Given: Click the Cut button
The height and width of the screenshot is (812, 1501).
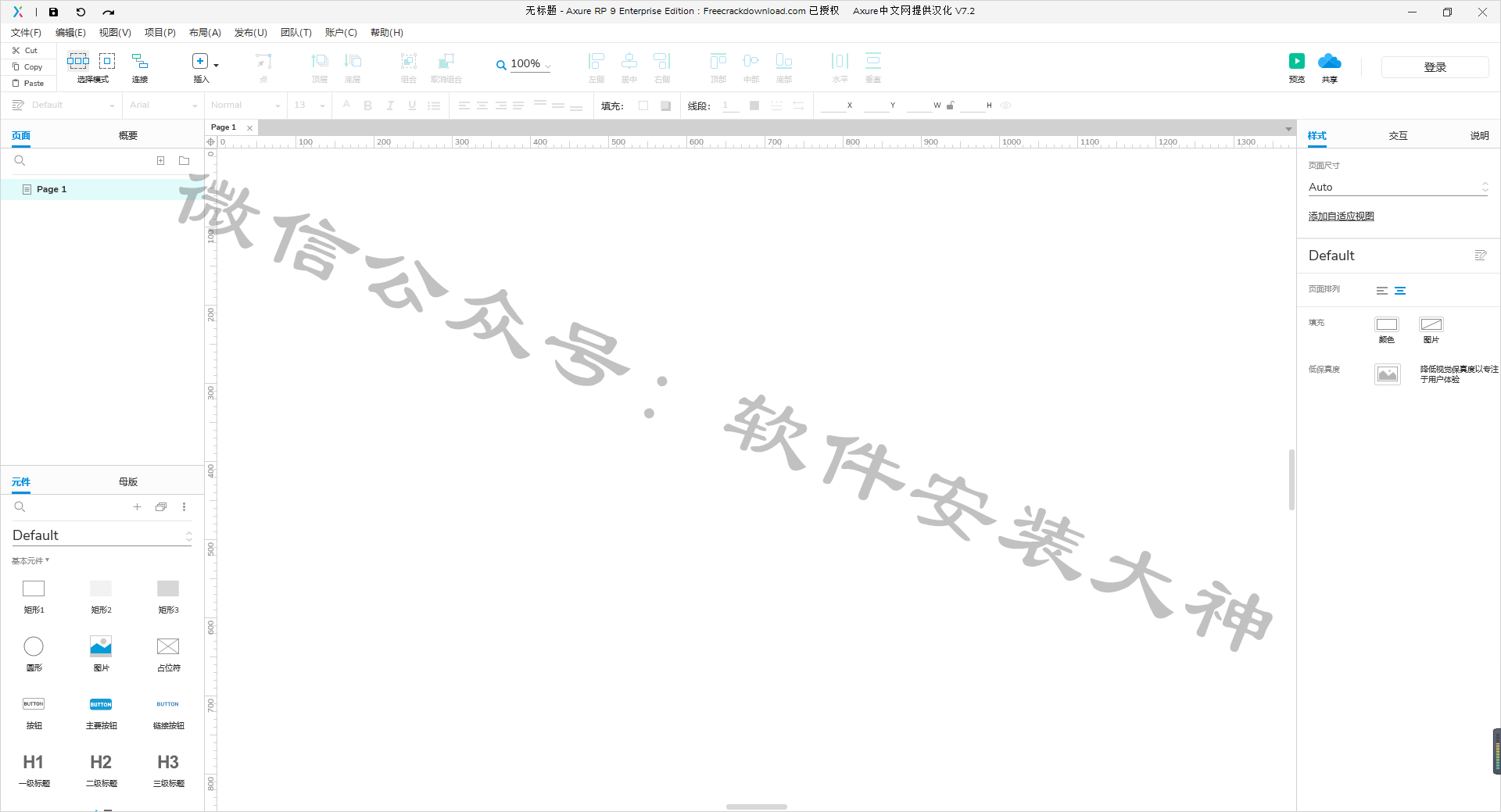Looking at the screenshot, I should (x=26, y=50).
